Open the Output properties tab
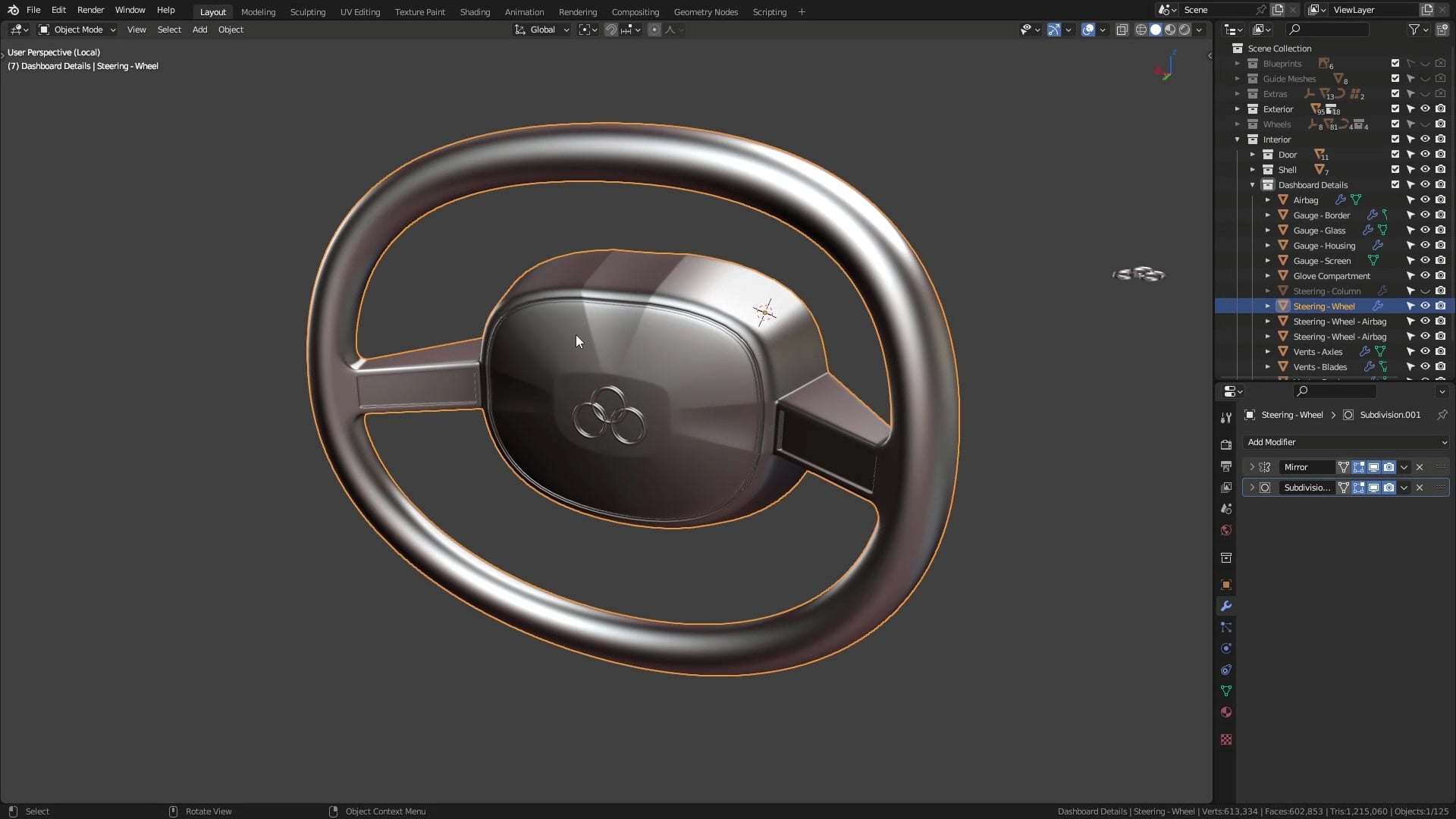Viewport: 1456px width, 819px height. tap(1226, 466)
